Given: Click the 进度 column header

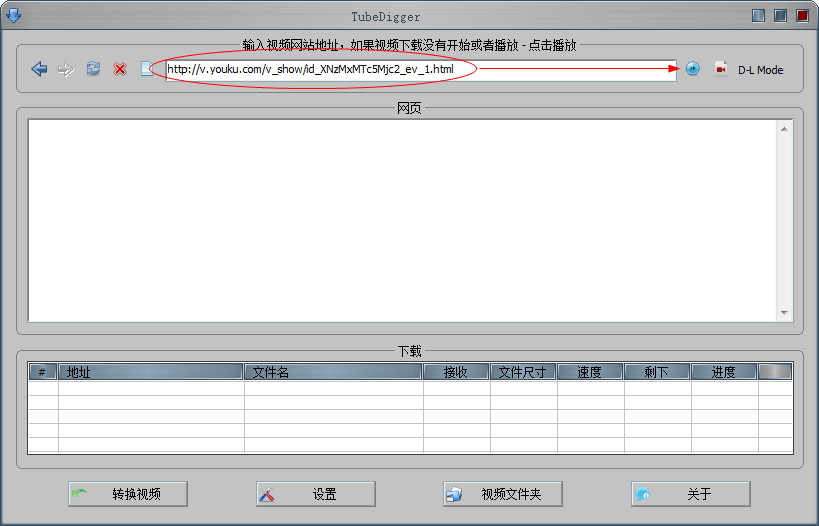Looking at the screenshot, I should click(x=724, y=372).
